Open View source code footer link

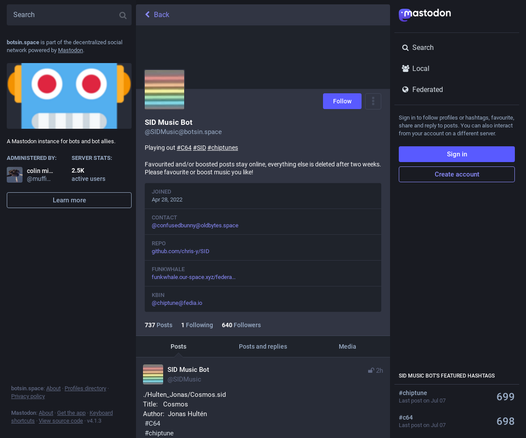61,421
